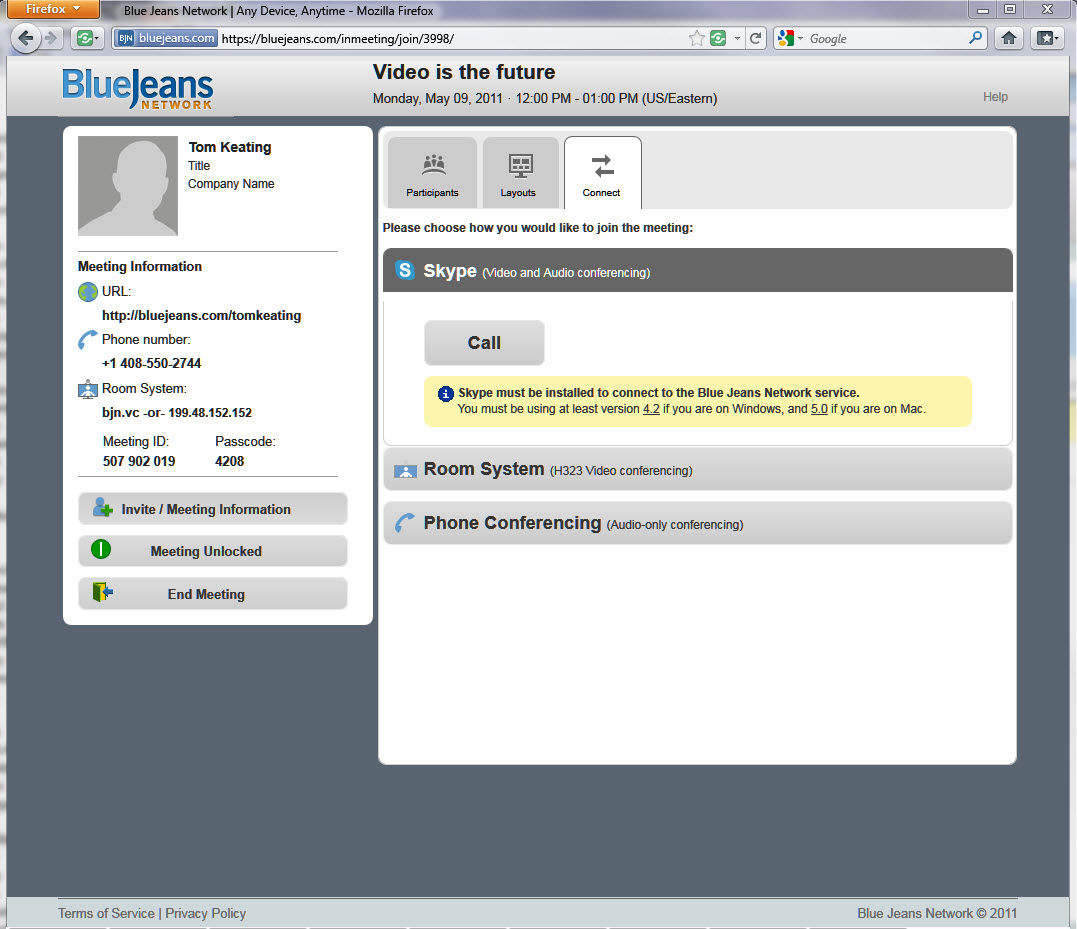Collapse the Skype section header
Screen dimensions: 1077x929
pyautogui.click(x=697, y=271)
